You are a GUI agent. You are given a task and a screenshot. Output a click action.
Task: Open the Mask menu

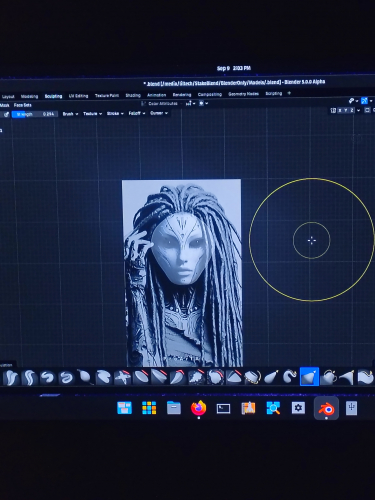tap(5, 105)
